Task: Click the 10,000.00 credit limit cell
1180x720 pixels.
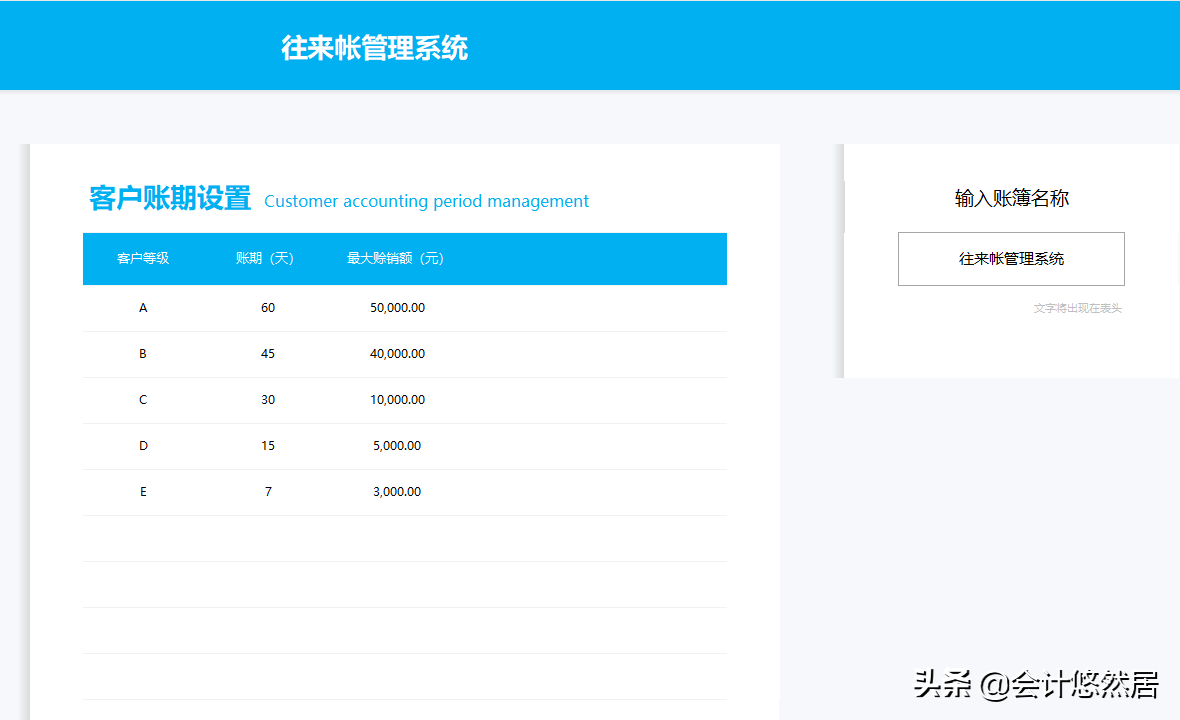Action: coord(396,399)
